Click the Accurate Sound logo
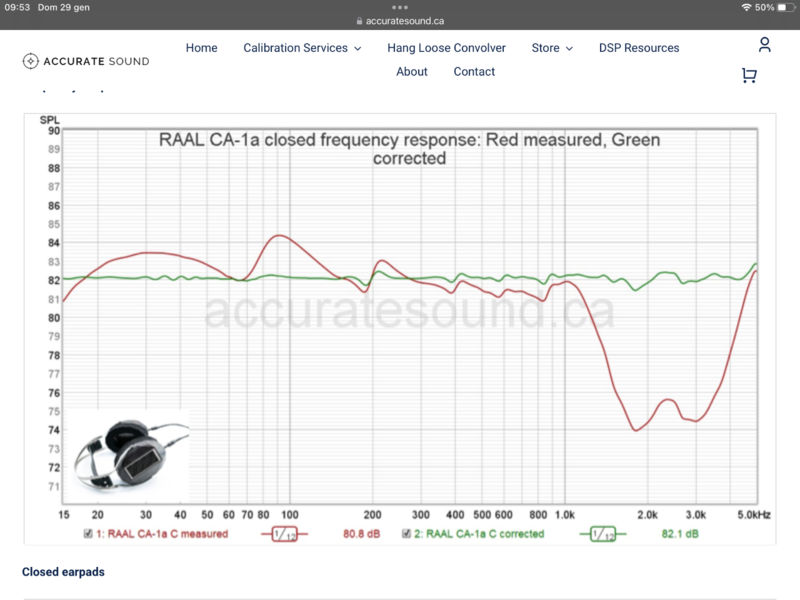800x600 pixels. pyautogui.click(x=86, y=61)
